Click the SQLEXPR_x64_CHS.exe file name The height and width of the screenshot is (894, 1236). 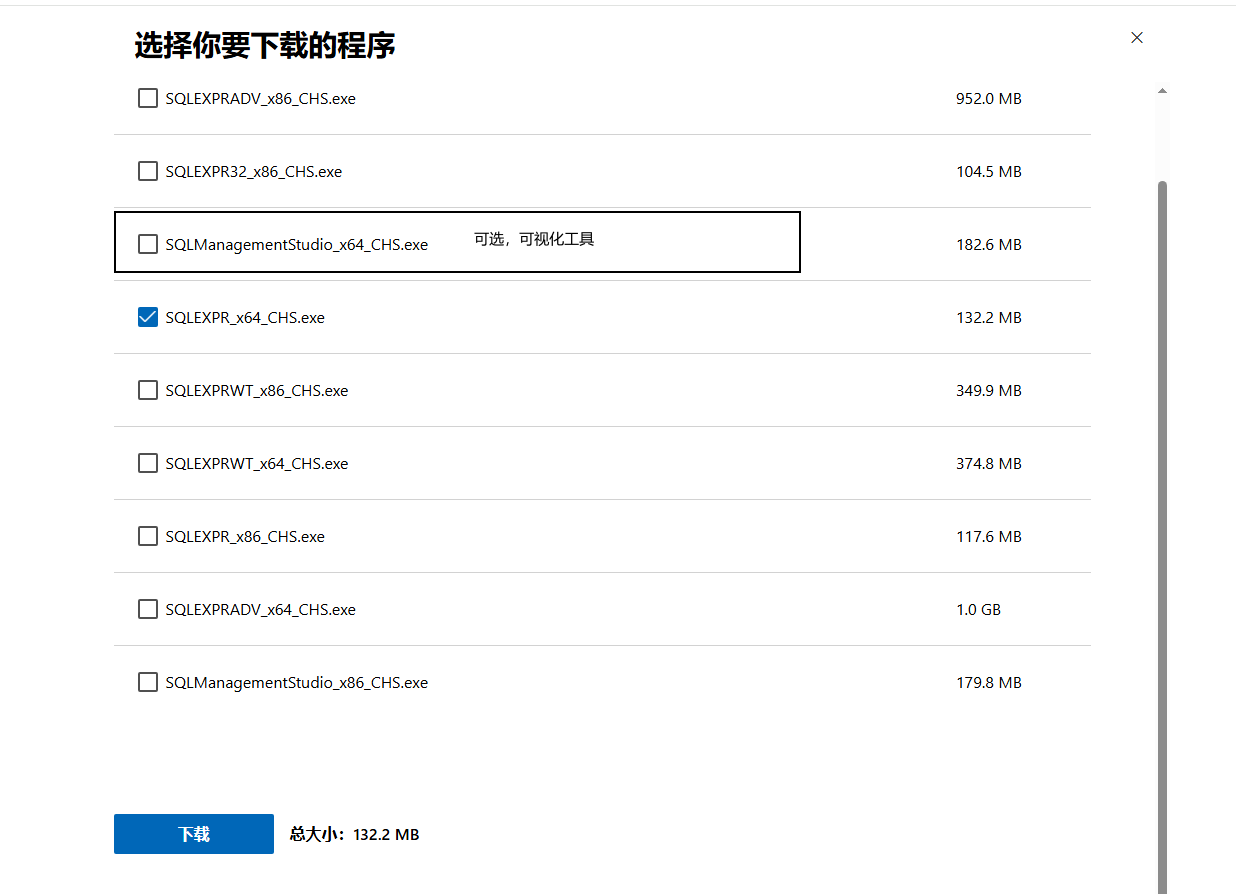(245, 318)
